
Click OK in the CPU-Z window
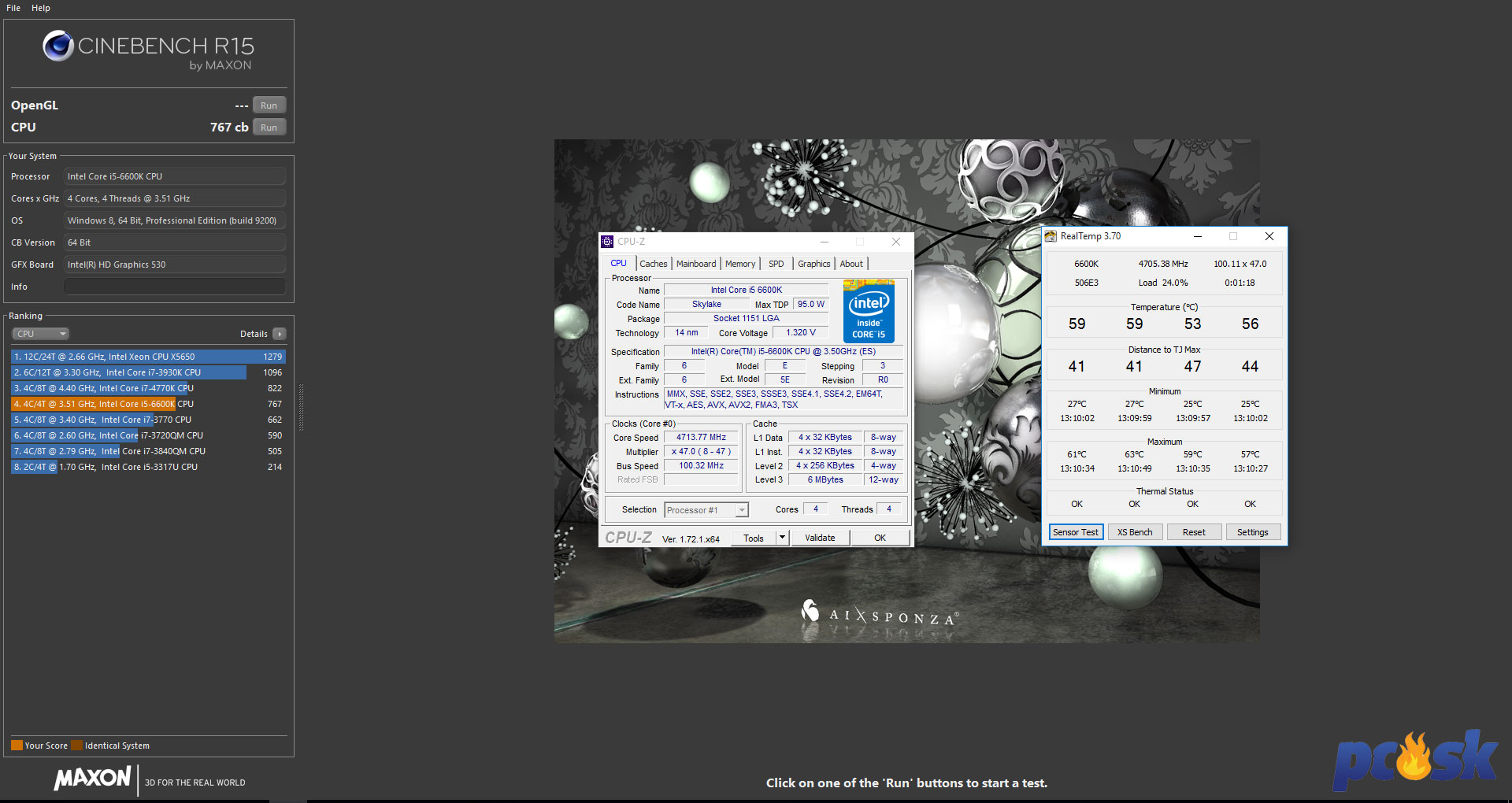pos(880,538)
